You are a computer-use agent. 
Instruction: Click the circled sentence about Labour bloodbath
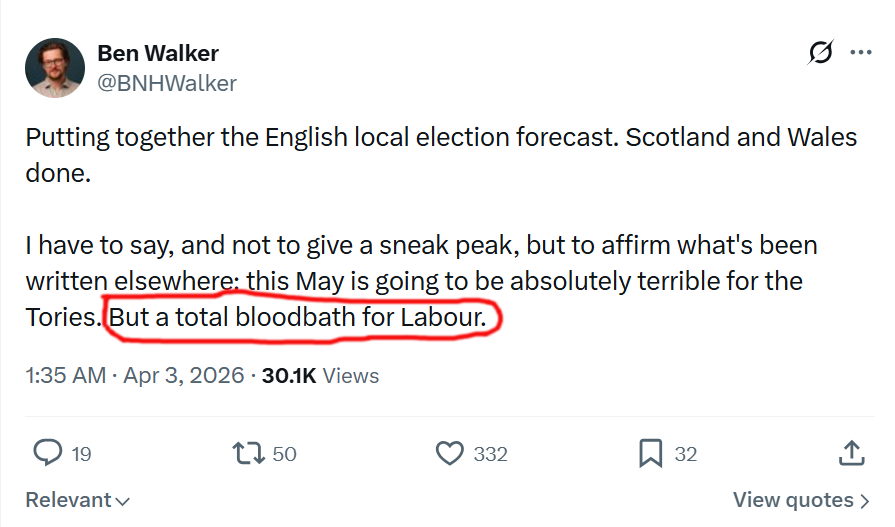coord(300,320)
